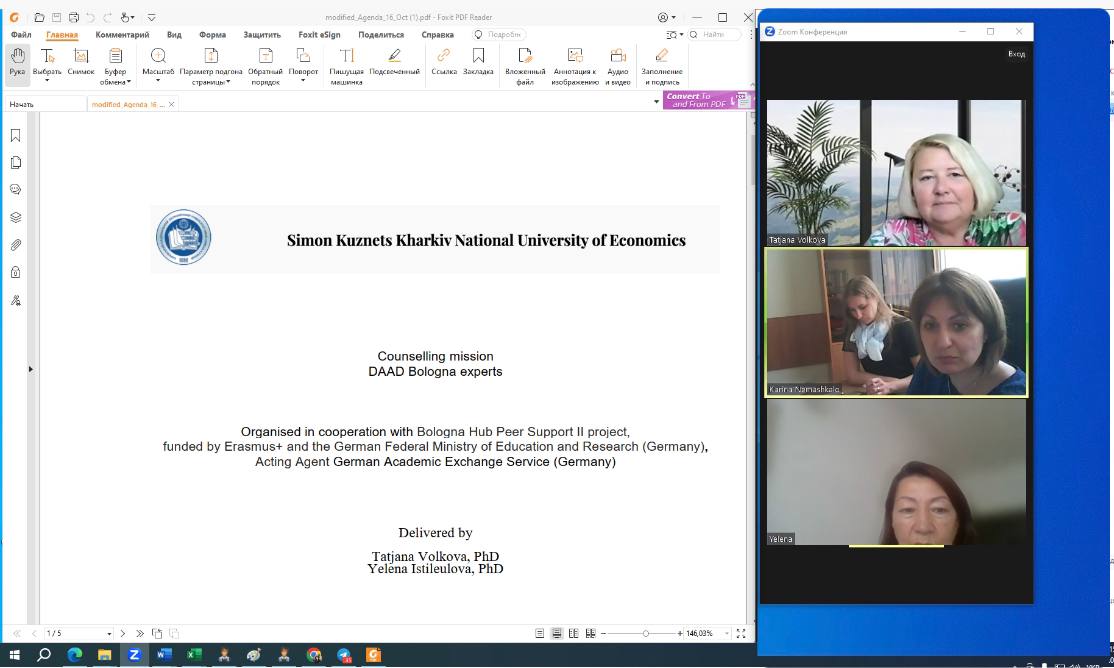Open customize quick access toolbar dropdown
The height and width of the screenshot is (668, 1114).
point(151,17)
